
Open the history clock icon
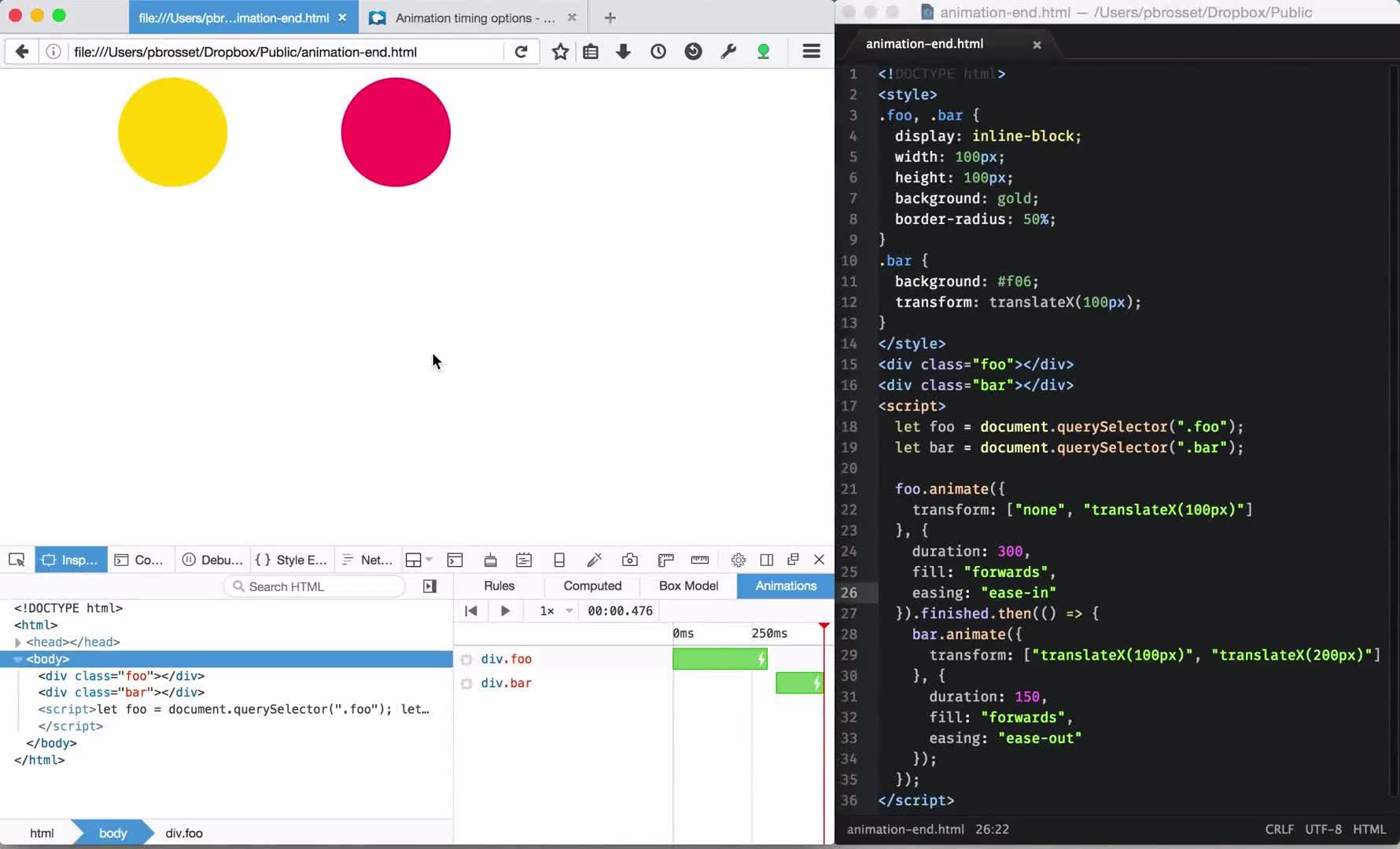(658, 52)
